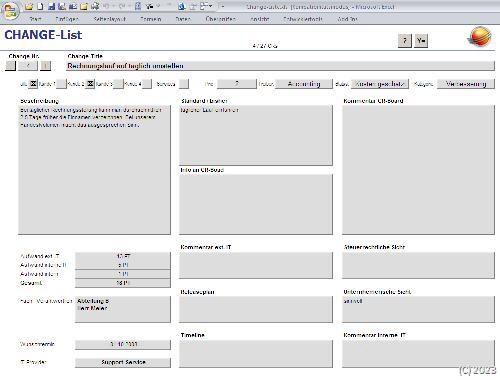Toggle the empty checkbox after Service label
Image resolution: width=500 pixels, height=380 pixels.
pyautogui.click(x=184, y=84)
